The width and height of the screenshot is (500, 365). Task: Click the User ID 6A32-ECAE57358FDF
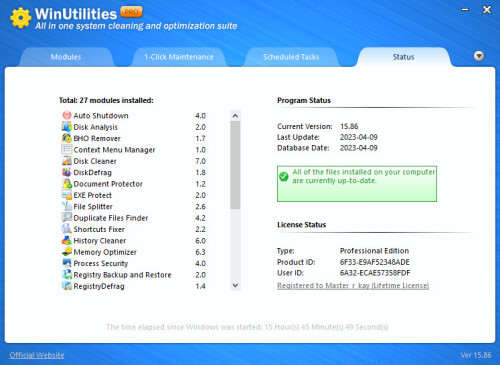(x=375, y=273)
